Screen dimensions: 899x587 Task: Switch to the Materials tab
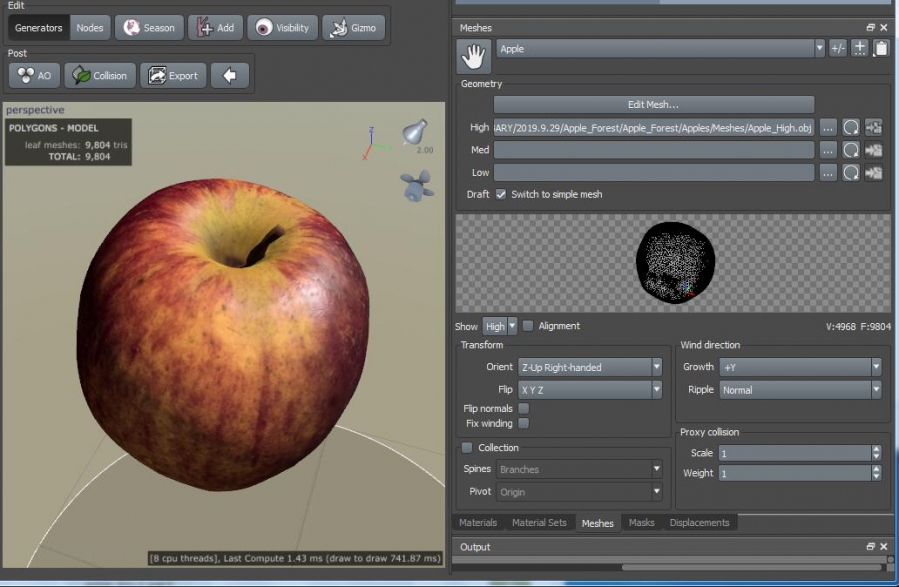[478, 523]
